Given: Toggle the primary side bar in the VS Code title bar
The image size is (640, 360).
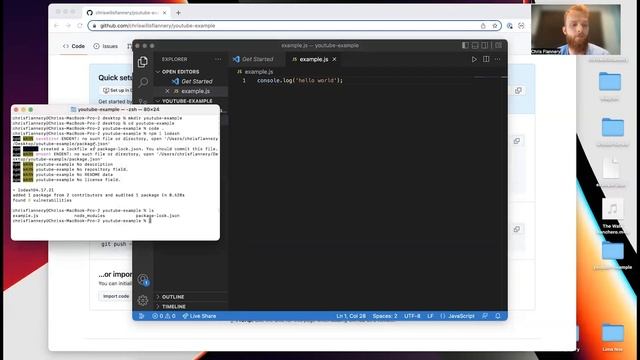Looking at the screenshot, I should click(x=465, y=45).
